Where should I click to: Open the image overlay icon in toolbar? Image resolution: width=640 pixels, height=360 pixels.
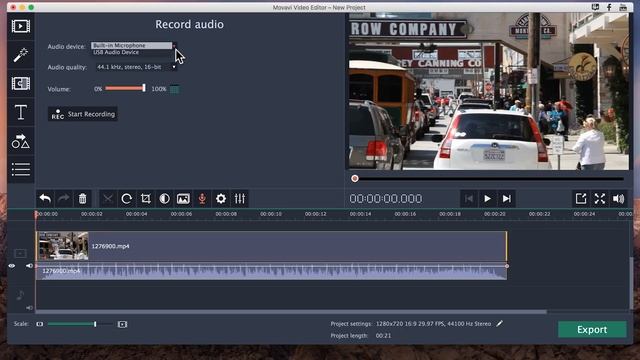(183, 199)
